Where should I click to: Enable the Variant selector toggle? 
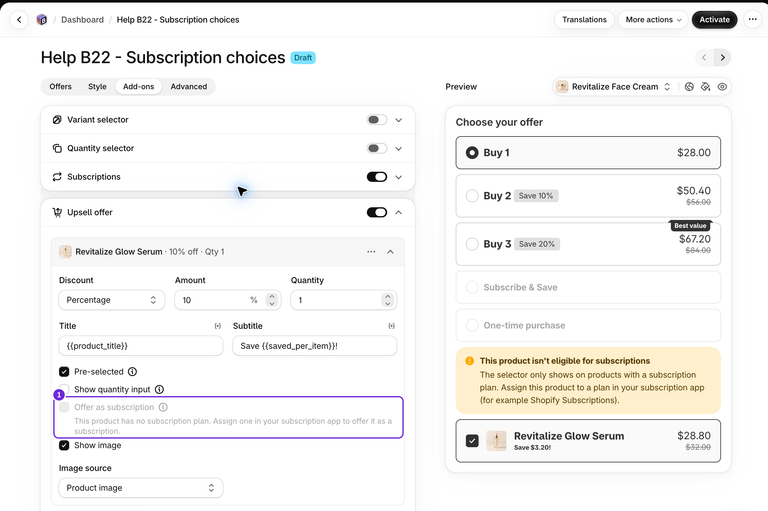coord(377,120)
